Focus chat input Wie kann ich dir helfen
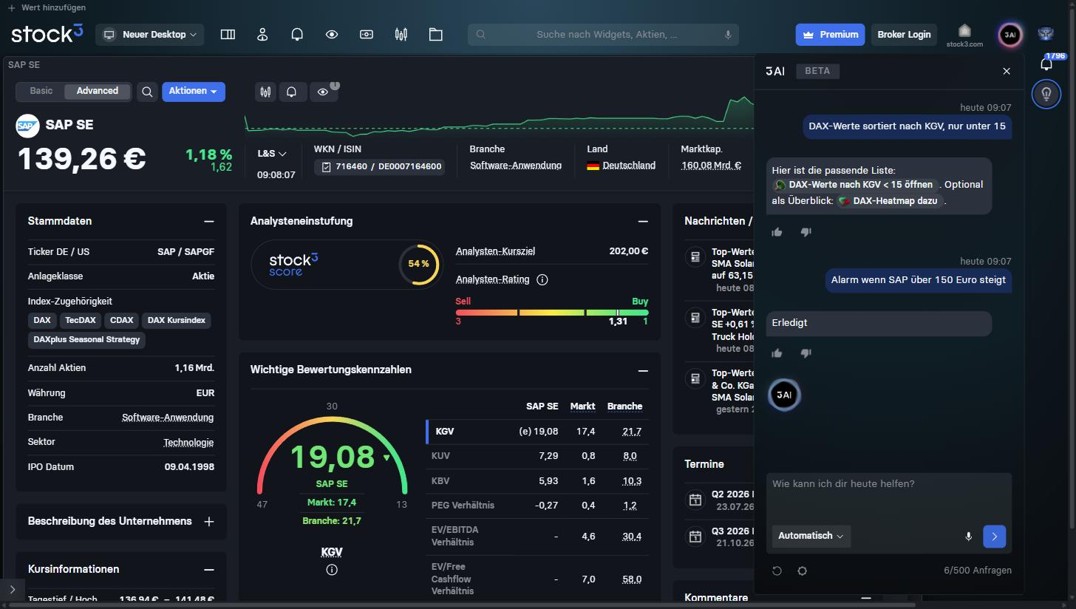Image resolution: width=1076 pixels, height=609 pixels. coord(889,496)
